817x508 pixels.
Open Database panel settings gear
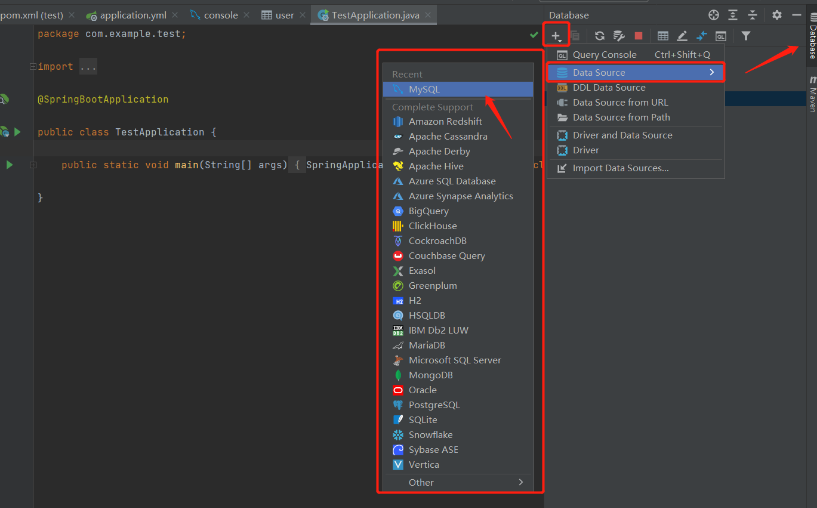[777, 15]
